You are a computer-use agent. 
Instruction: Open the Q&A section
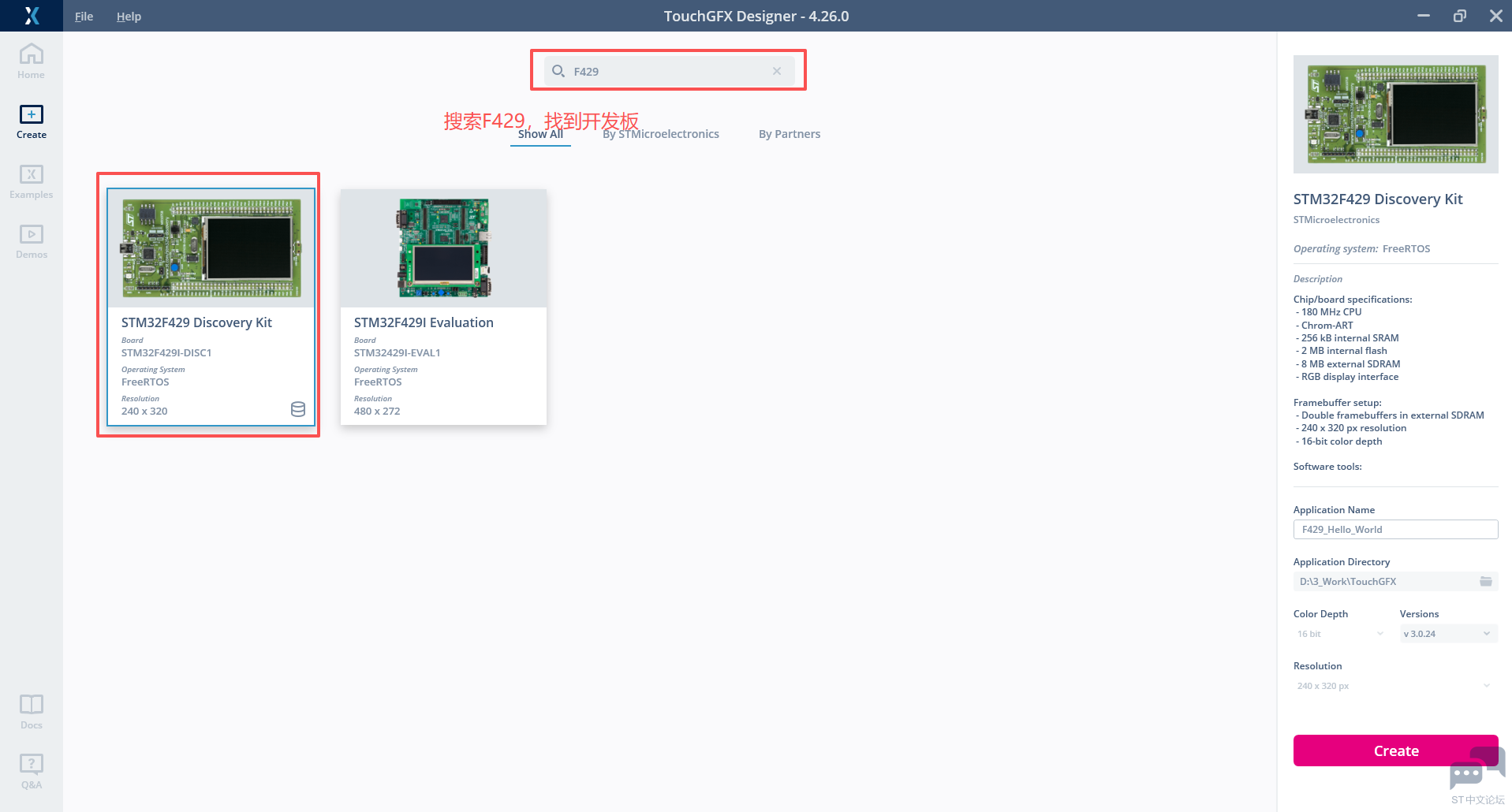pos(31,768)
